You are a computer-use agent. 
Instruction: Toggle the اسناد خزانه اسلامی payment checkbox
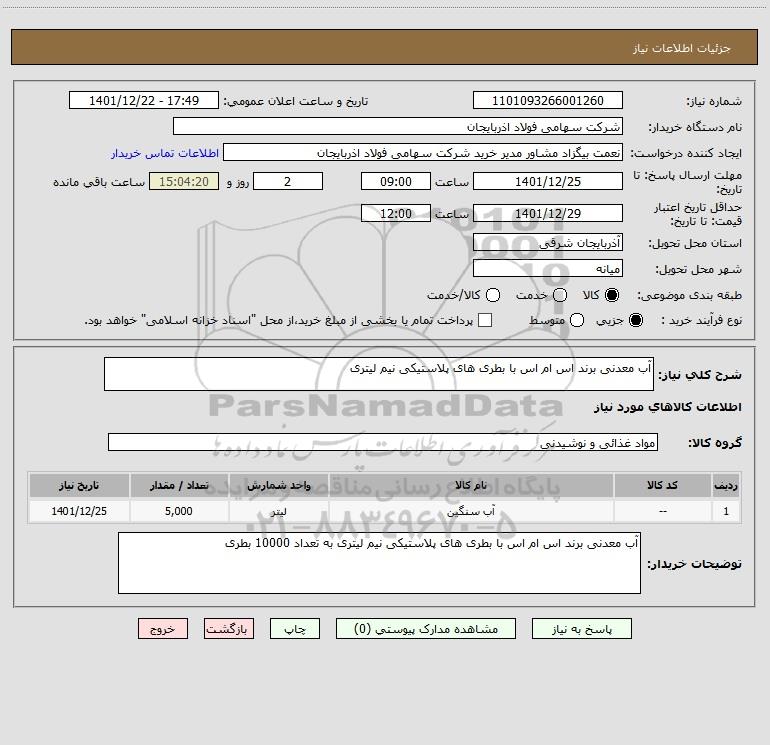(x=485, y=320)
